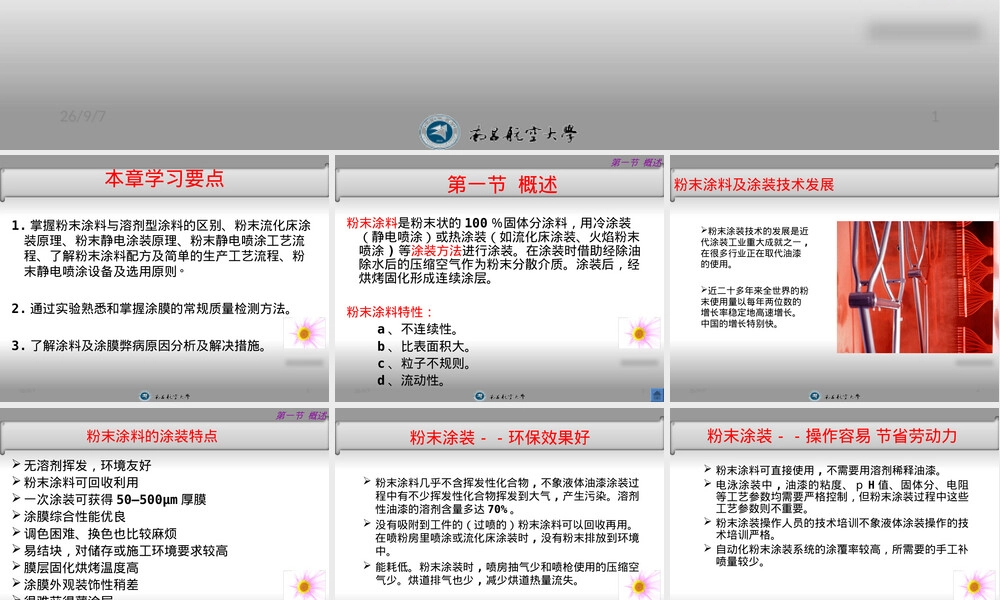The width and height of the screenshot is (1000, 600).
Task: Click the blue home icon on 第一节 概述 slide
Action: coord(657,395)
